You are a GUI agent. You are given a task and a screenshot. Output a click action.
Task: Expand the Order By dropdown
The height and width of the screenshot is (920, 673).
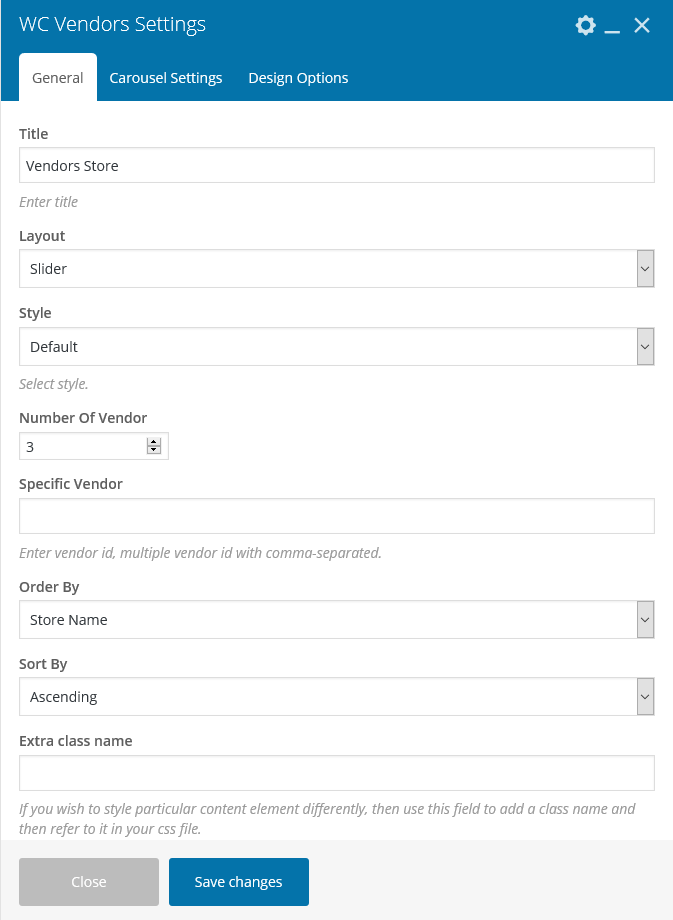tap(645, 620)
